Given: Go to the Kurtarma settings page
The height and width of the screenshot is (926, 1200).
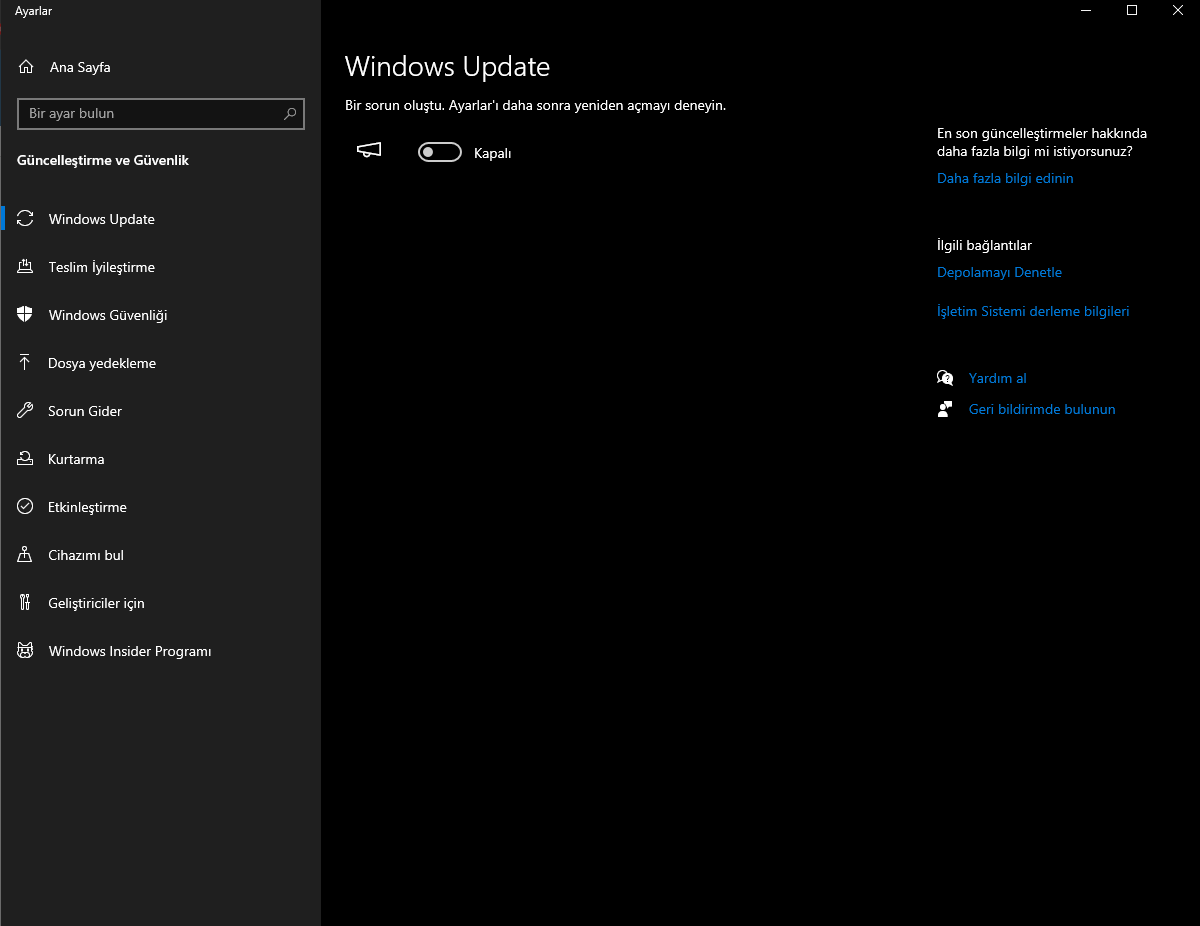Looking at the screenshot, I should [76, 459].
